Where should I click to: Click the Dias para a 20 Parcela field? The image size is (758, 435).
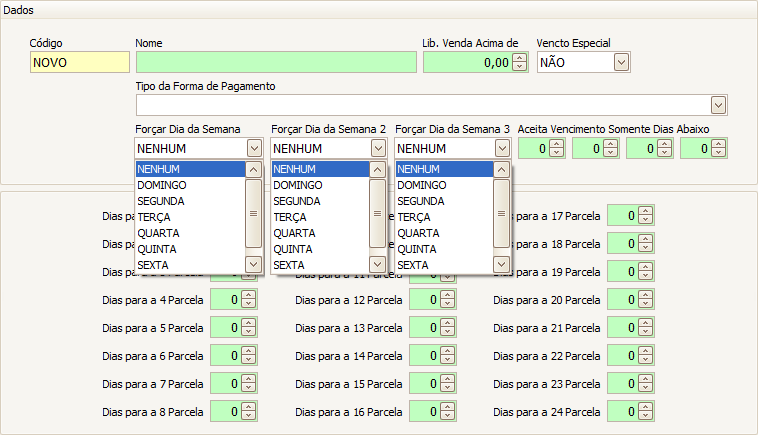pyautogui.click(x=622, y=300)
